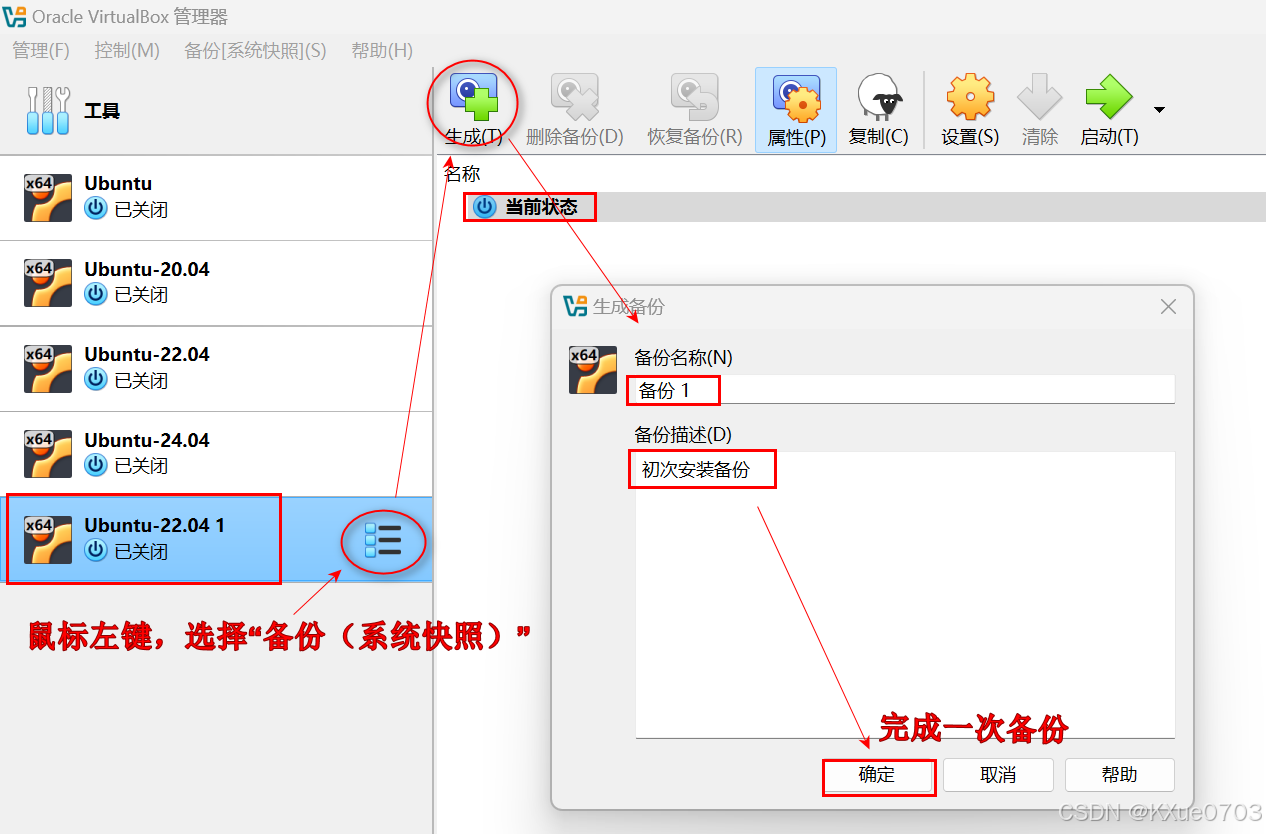1266x834 pixels.
Task: Close the 生成备份 dialog
Action: 1168,307
